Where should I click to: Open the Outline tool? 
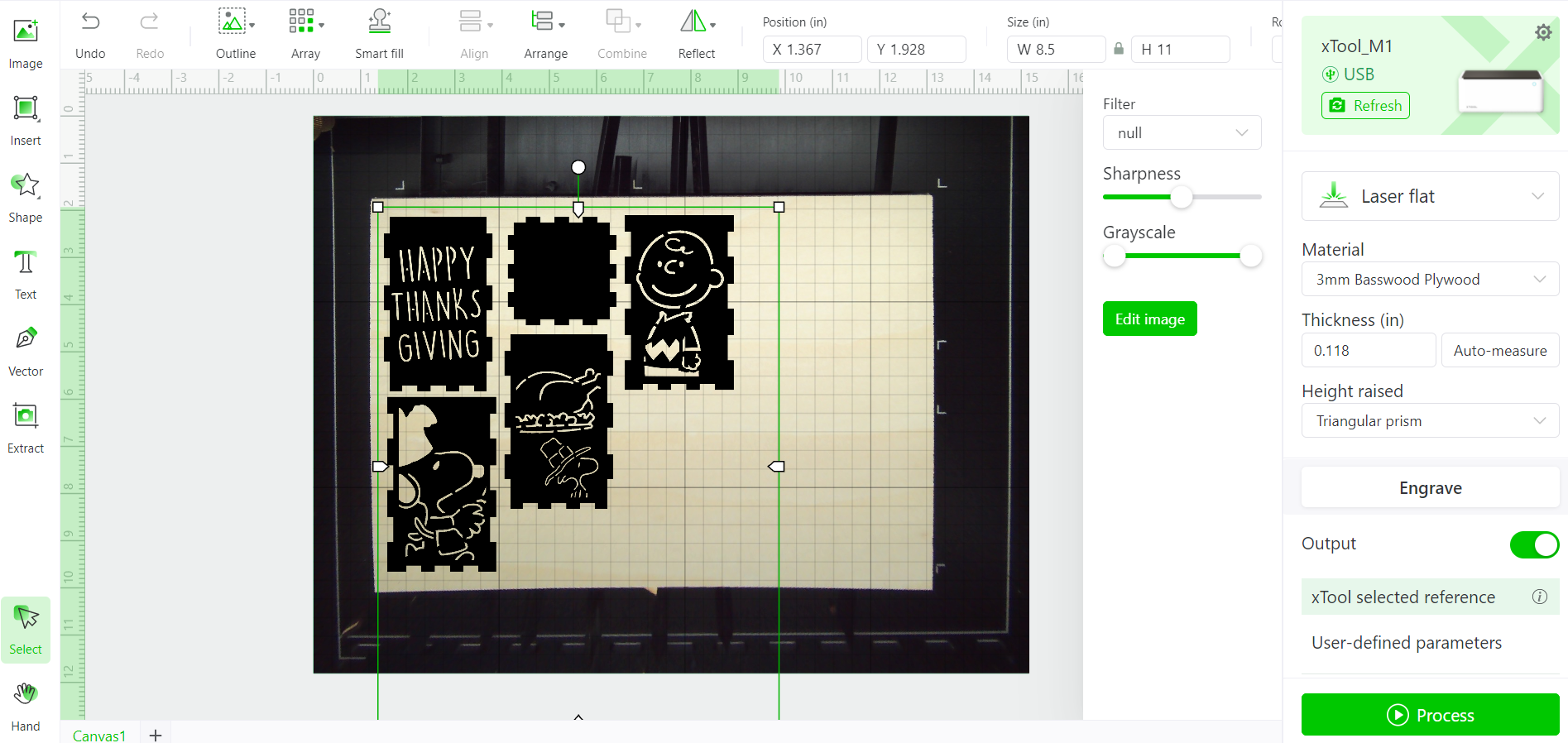click(236, 35)
